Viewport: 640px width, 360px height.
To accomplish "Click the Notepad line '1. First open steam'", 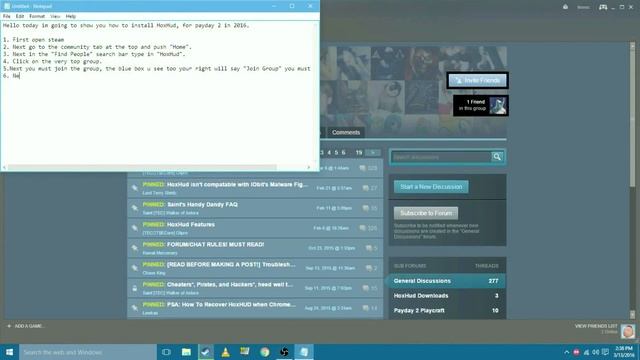I will click(33, 40).
